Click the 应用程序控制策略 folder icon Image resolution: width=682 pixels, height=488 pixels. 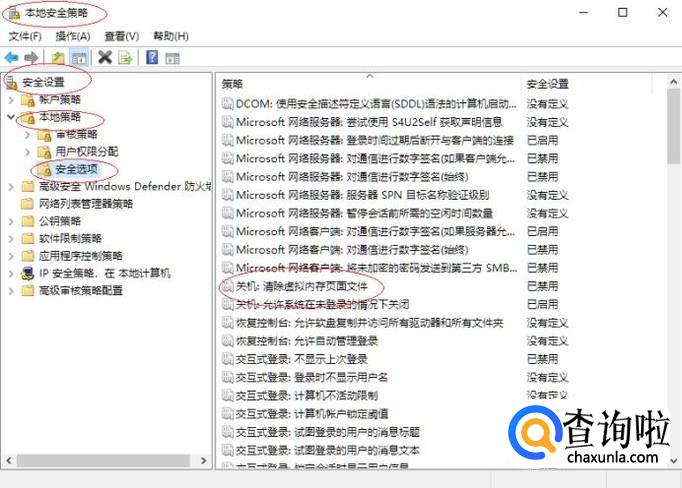click(x=28, y=256)
